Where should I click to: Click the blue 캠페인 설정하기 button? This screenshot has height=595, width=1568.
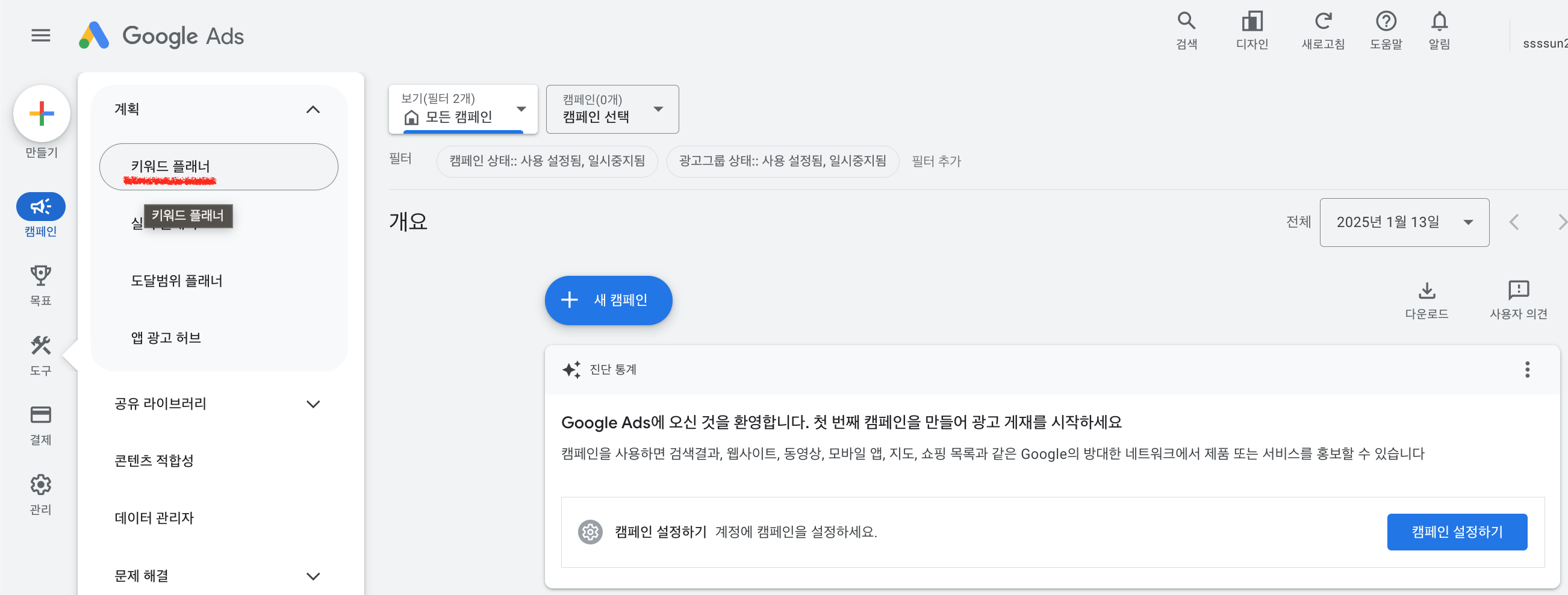1457,532
